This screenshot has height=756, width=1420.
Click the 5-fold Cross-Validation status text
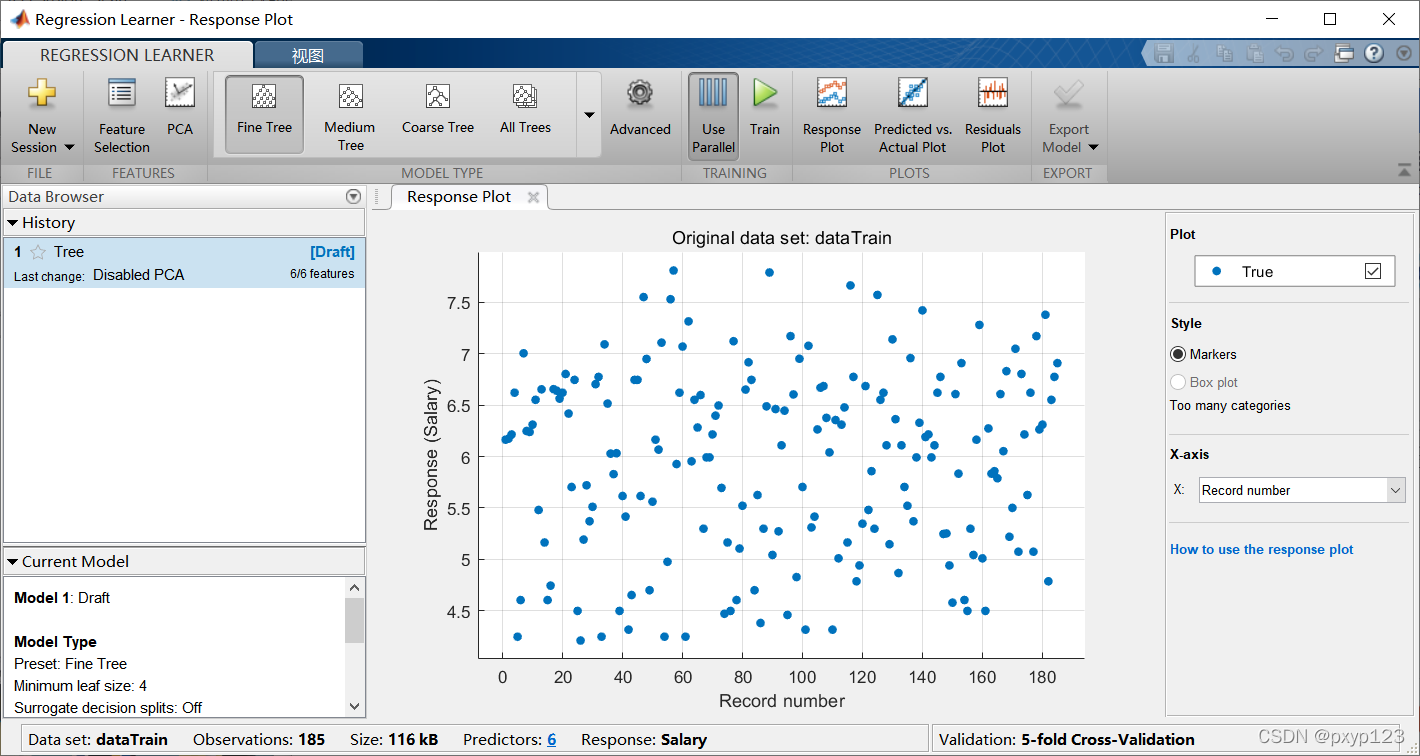tap(1108, 740)
